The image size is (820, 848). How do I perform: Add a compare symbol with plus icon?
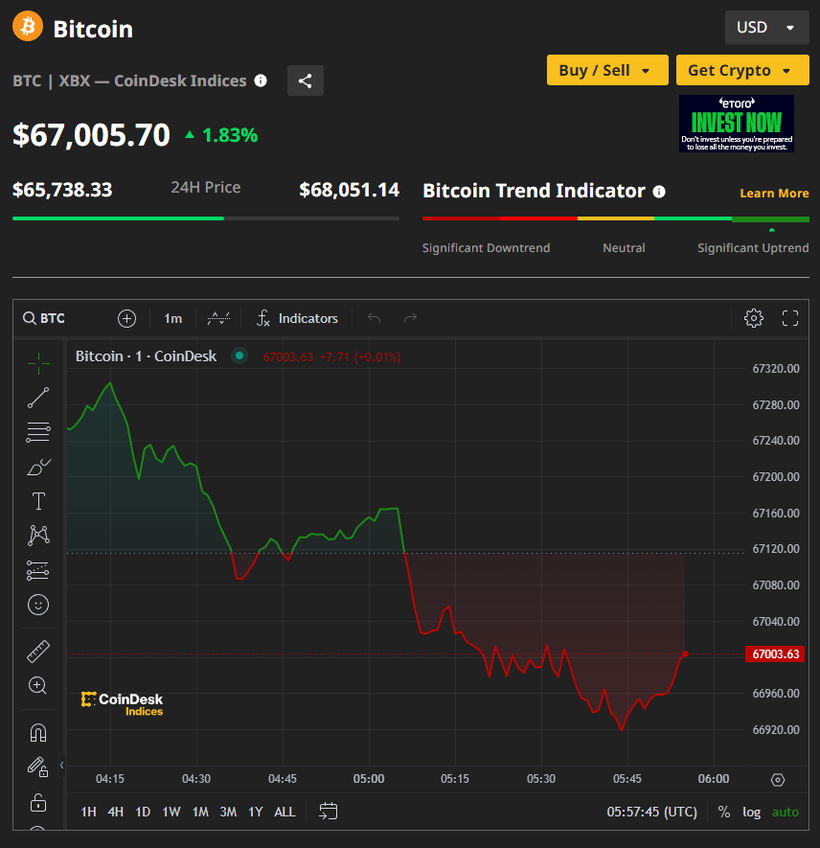point(127,319)
